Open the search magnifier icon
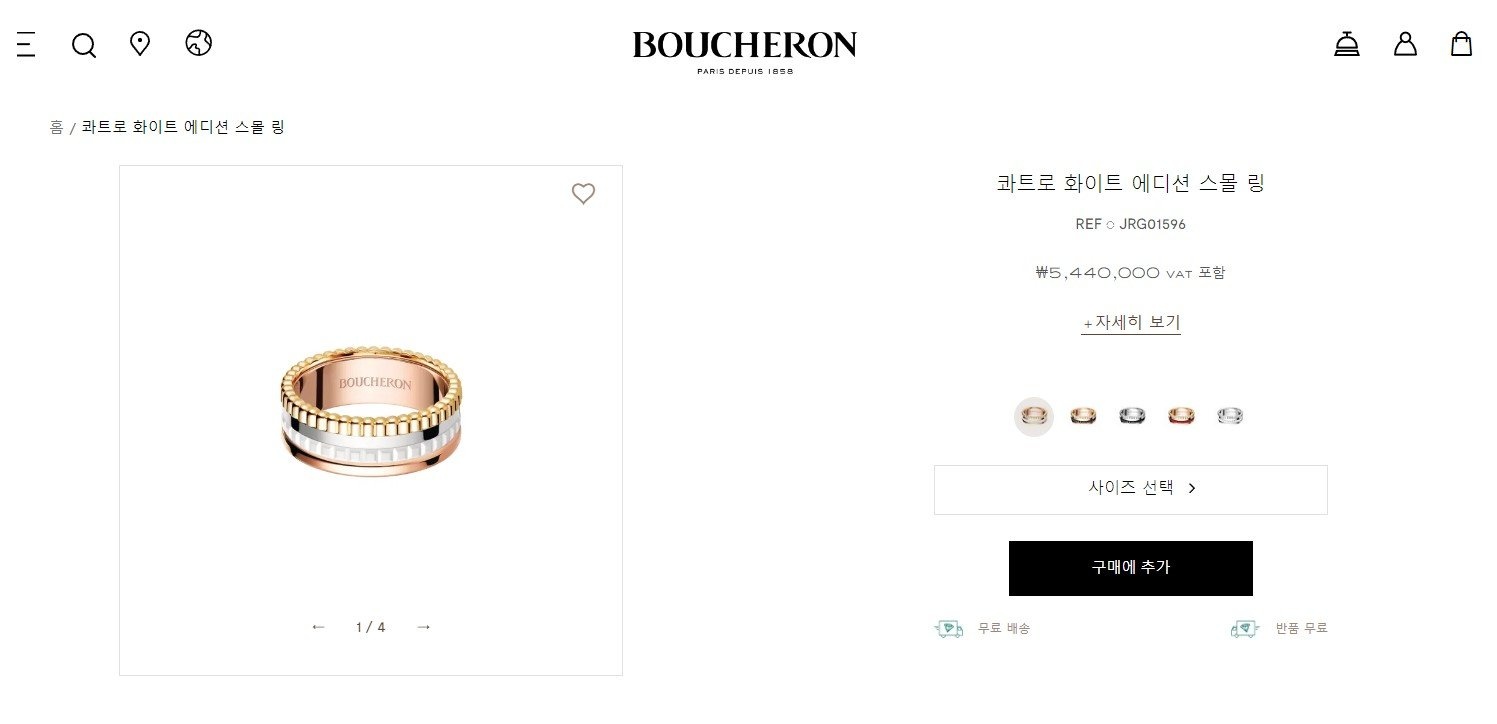This screenshot has width=1497, height=724. (84, 45)
